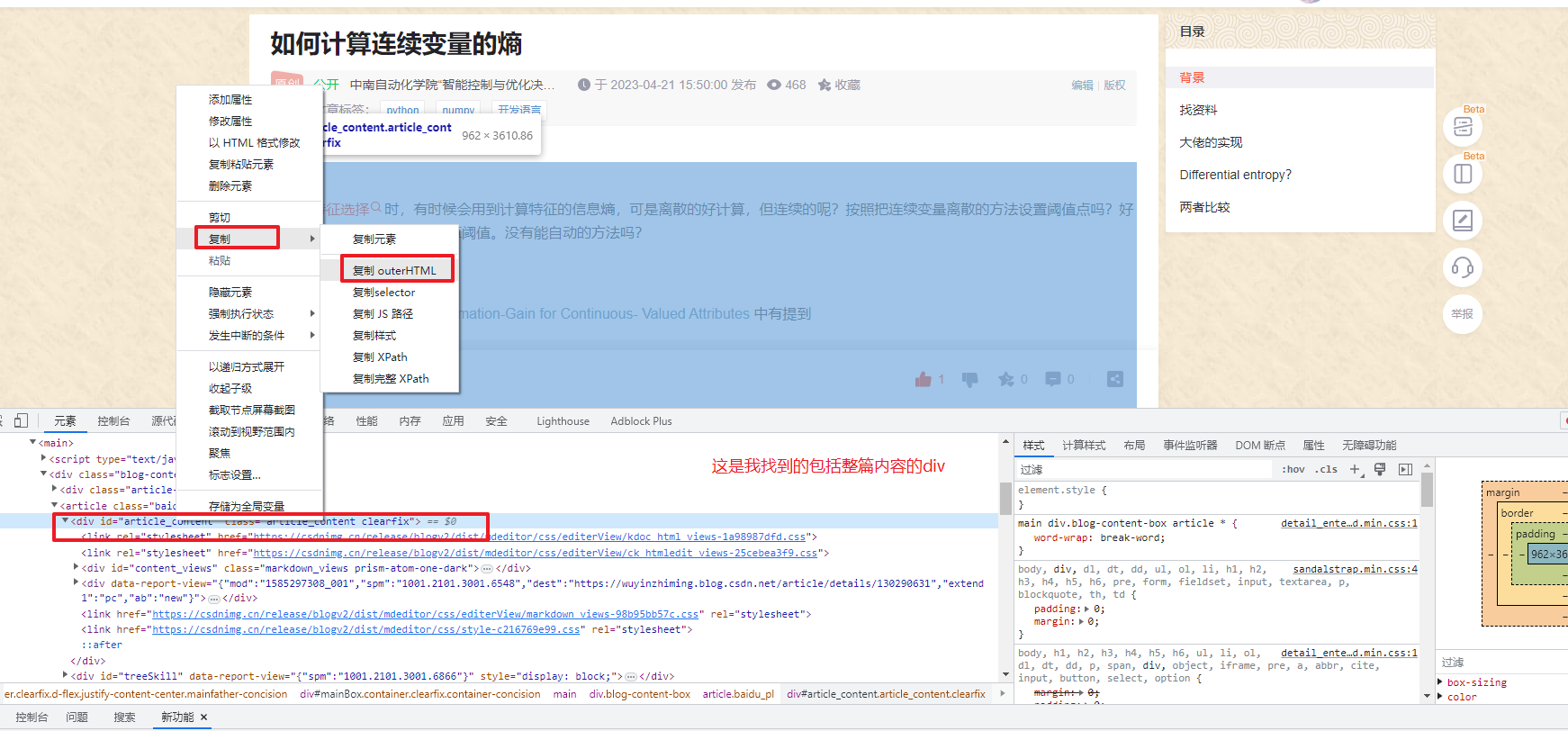
Task: Collapse the article class="baid…" node
Action: click(x=54, y=505)
